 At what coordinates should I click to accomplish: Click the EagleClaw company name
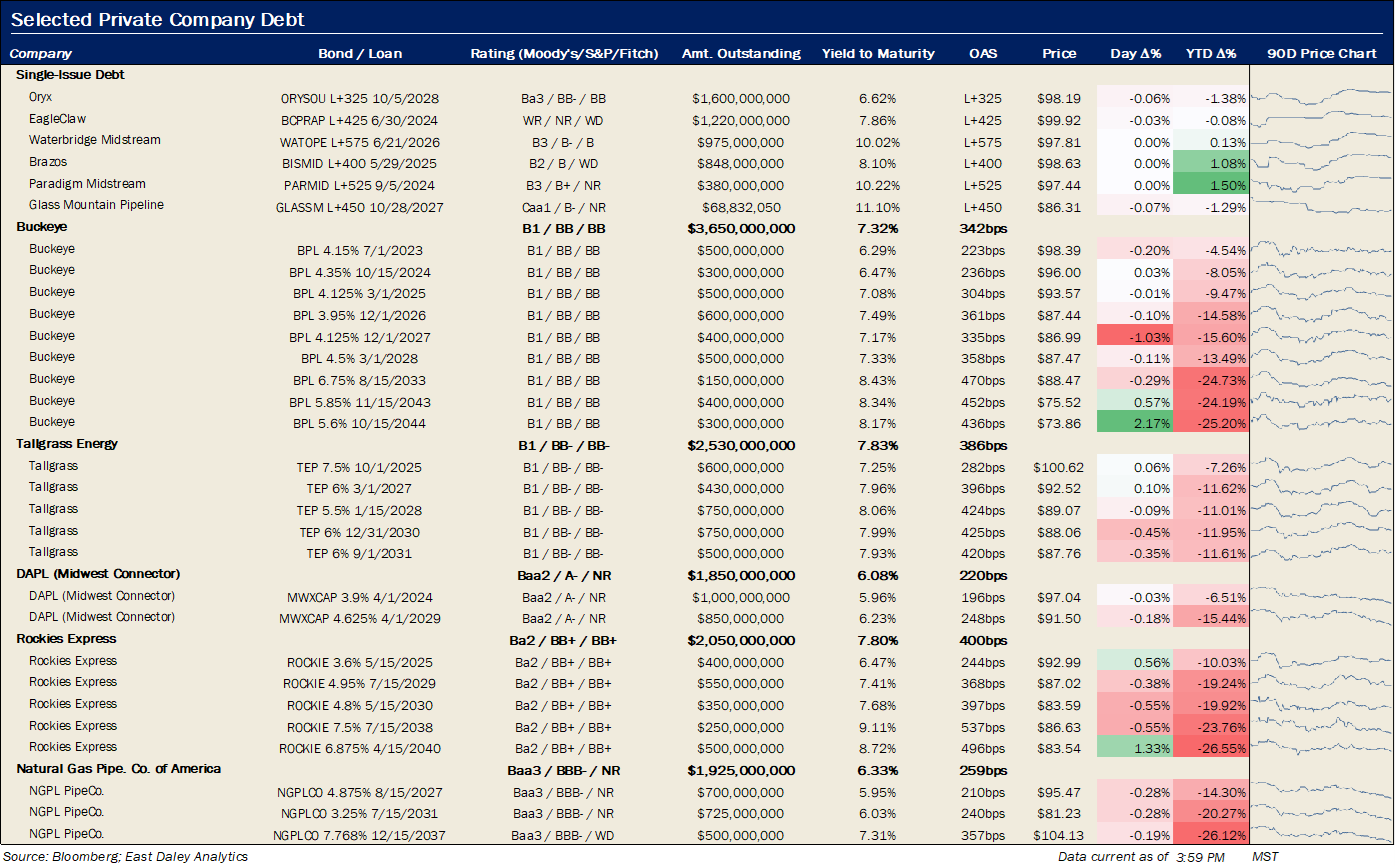(57, 119)
